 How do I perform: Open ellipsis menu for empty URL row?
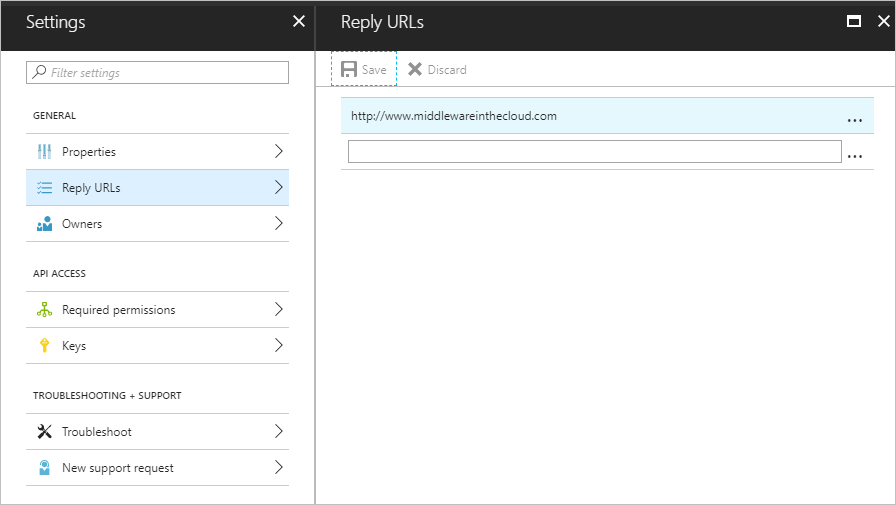(854, 155)
